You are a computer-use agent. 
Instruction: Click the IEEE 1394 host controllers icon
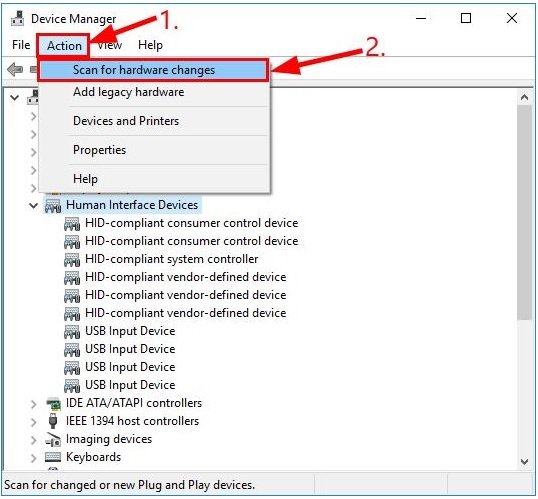coord(53,421)
